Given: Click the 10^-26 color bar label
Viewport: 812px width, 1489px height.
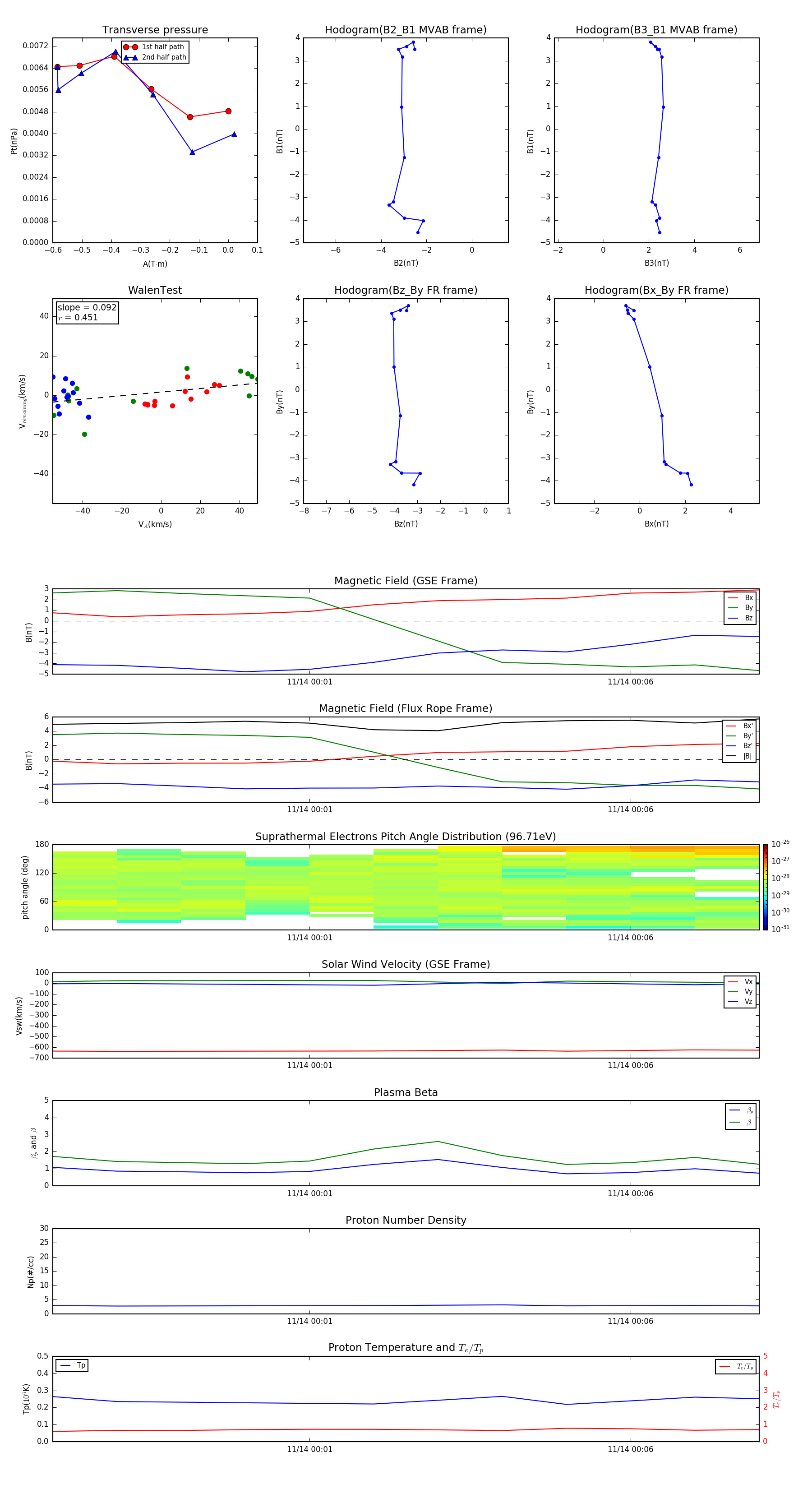Looking at the screenshot, I should [780, 843].
